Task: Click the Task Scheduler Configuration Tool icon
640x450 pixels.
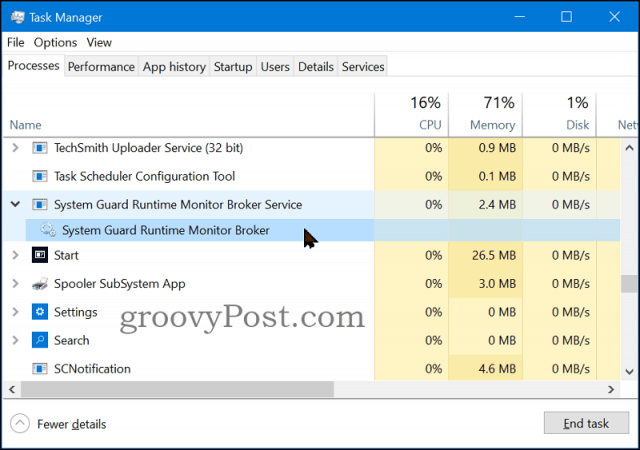Action: [41, 176]
